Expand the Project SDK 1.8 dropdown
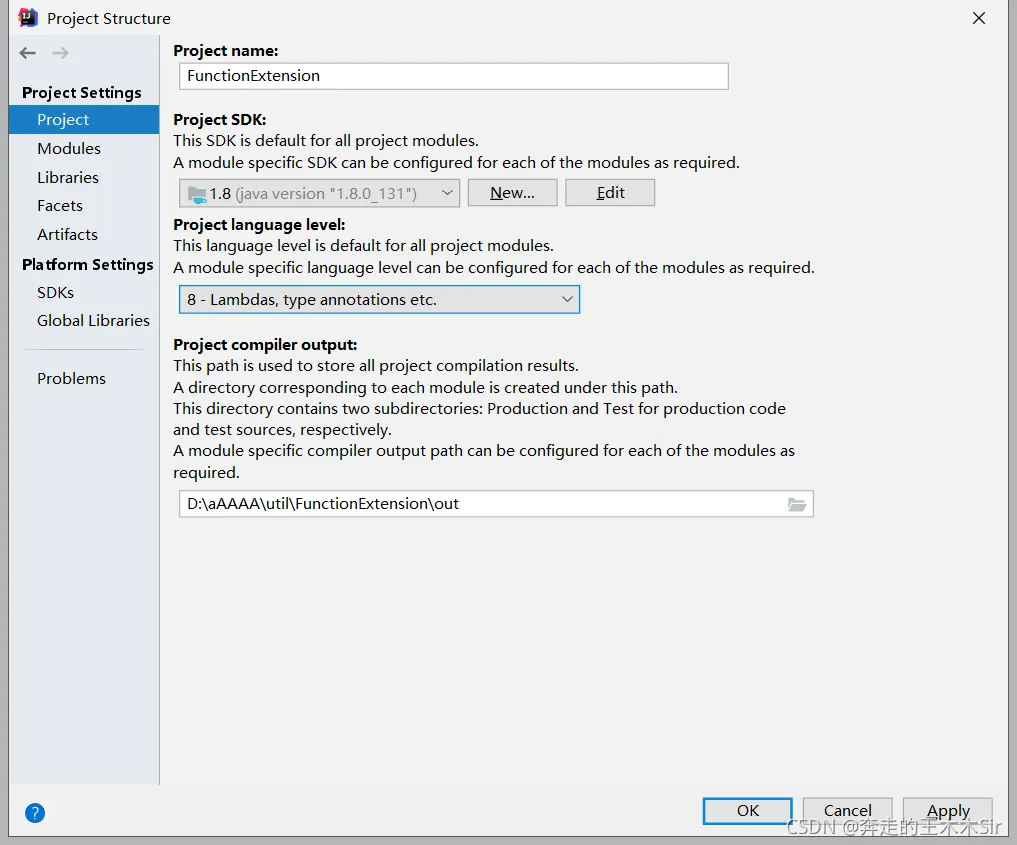Screen dimensions: 1017x845 pos(319,193)
